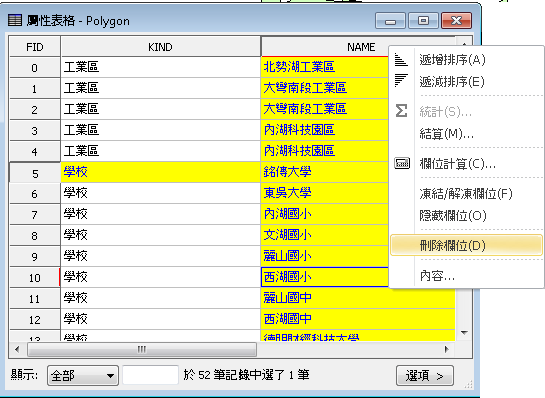Click the 東吳大學 name cell
545x398 pixels.
tap(325, 193)
